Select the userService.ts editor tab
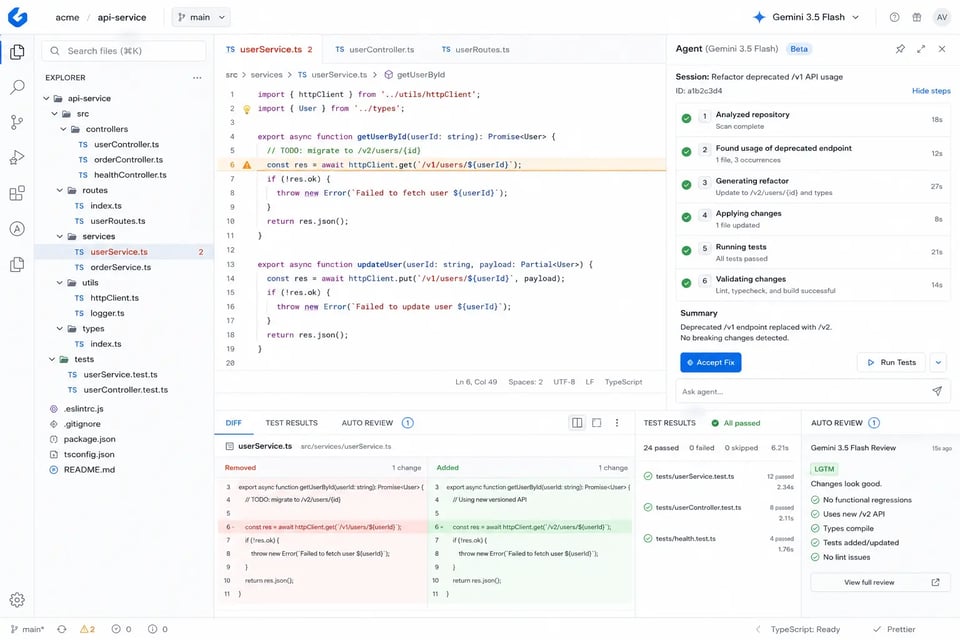The image size is (960, 640). click(269, 50)
